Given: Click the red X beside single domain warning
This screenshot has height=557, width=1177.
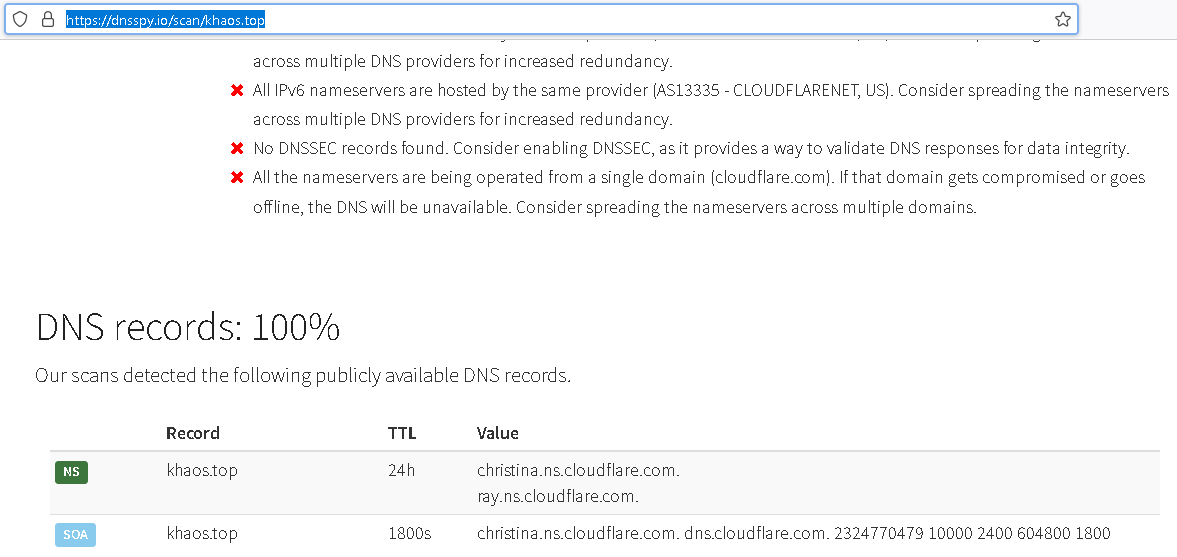Looking at the screenshot, I should pyautogui.click(x=237, y=178).
